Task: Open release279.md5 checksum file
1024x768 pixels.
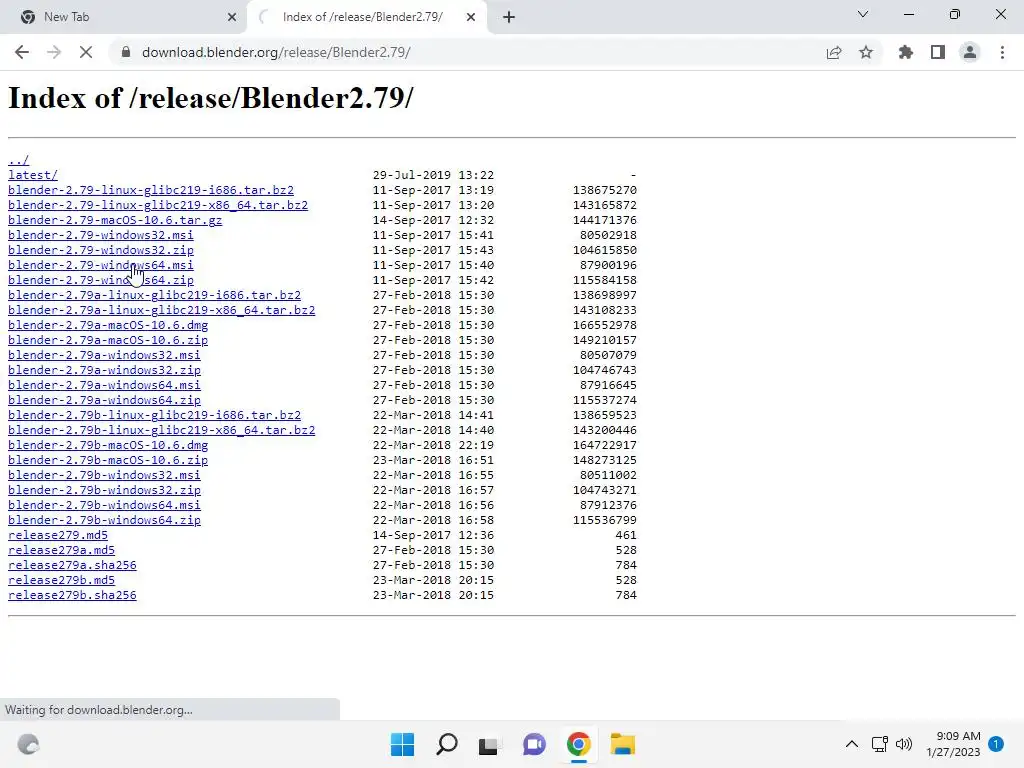Action: pos(57,536)
